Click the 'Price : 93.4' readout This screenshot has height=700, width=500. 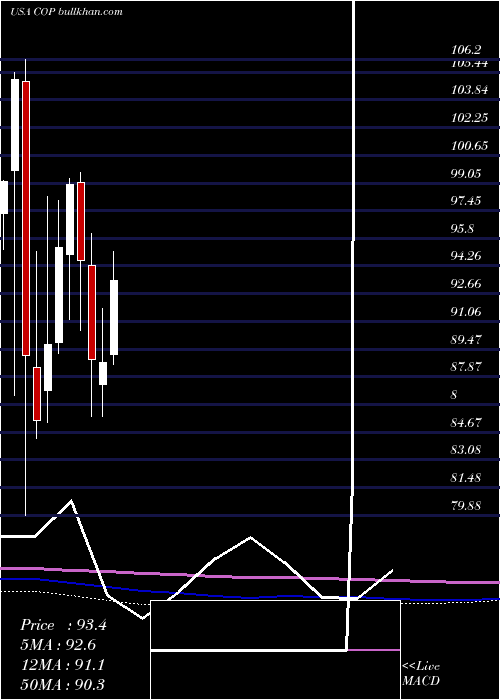click(63, 625)
